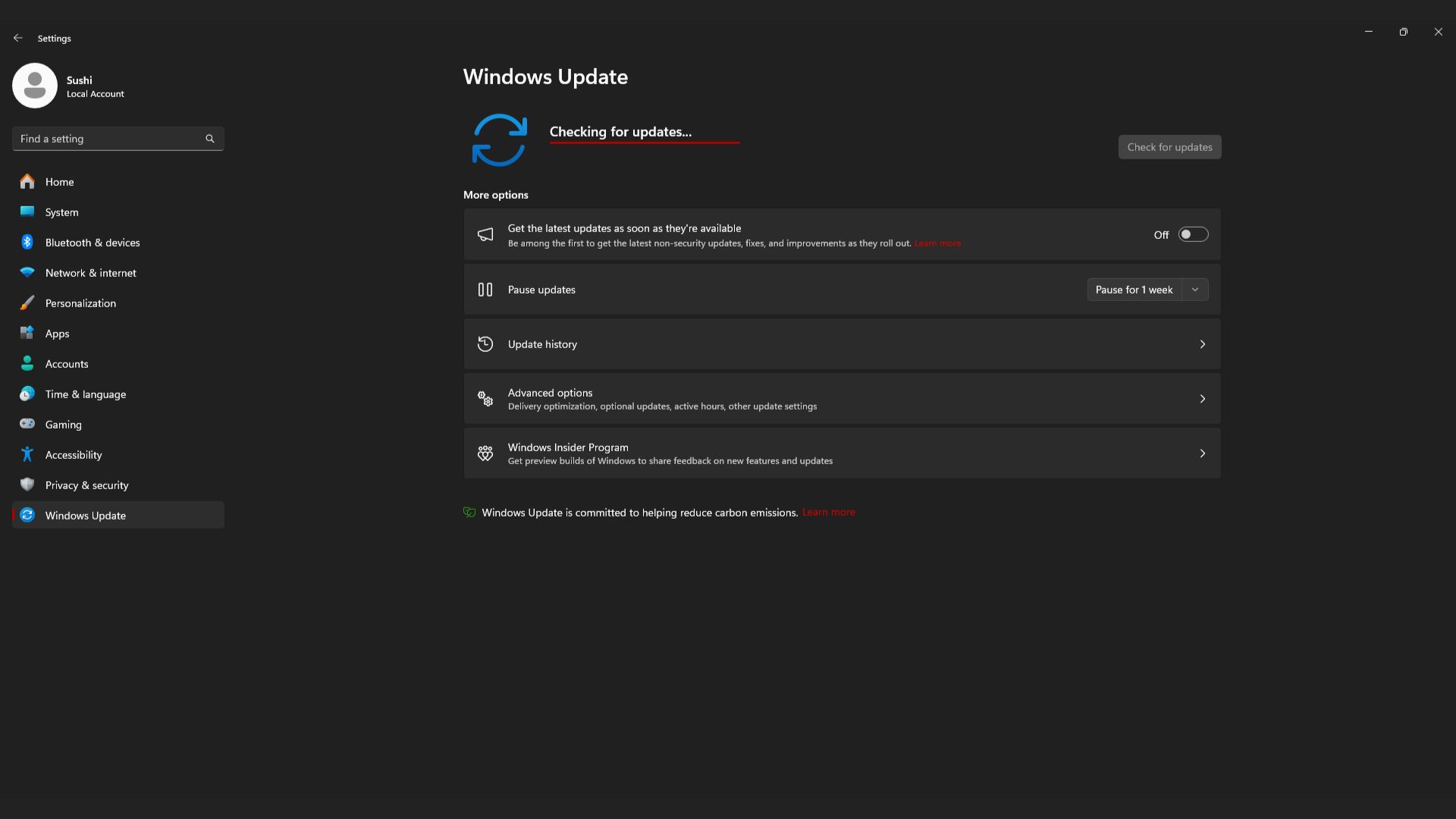This screenshot has height=819, width=1456.
Task: Click the Accessibility figure icon
Action: coord(27,454)
